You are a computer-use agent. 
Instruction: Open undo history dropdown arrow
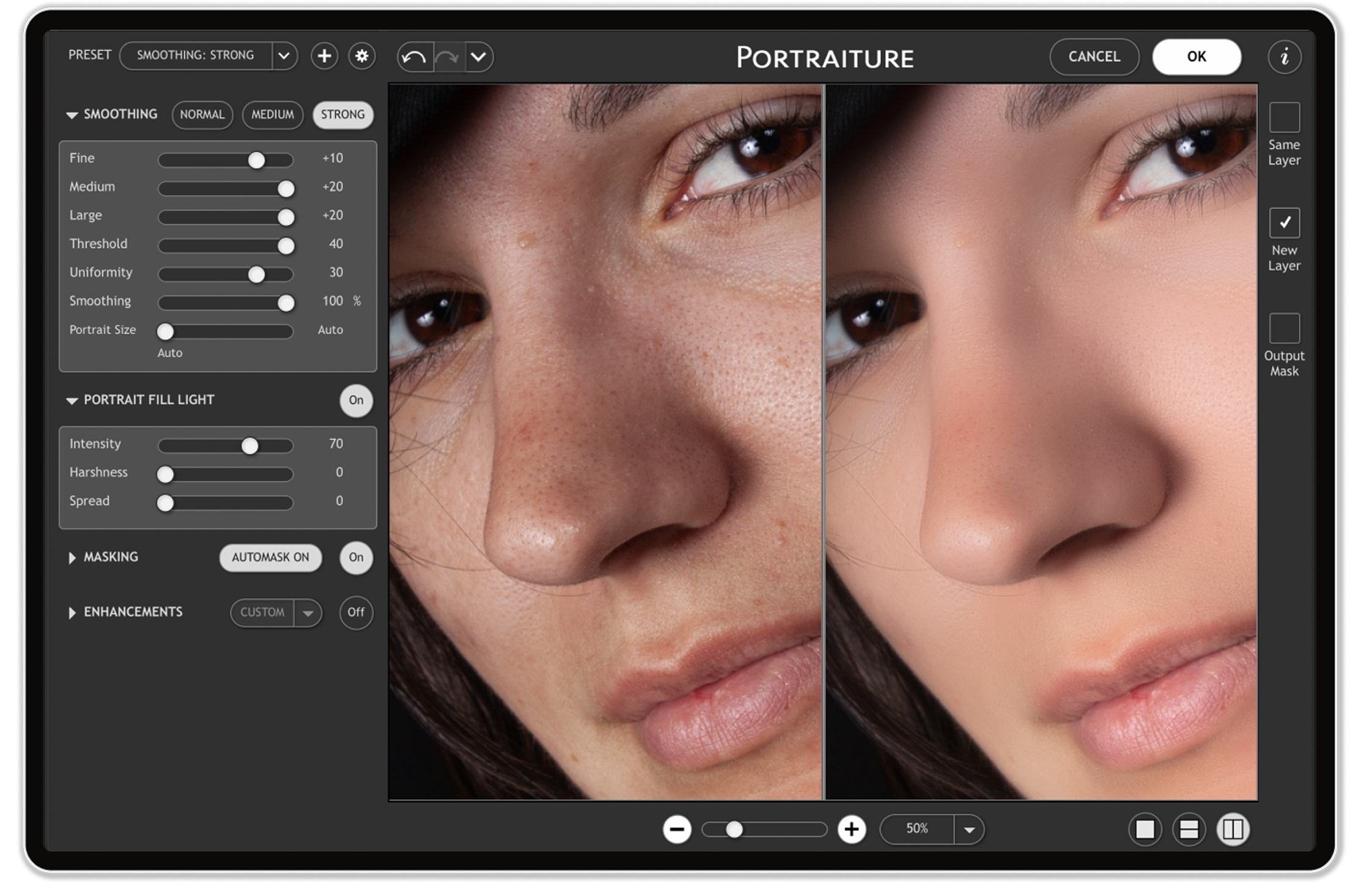(479, 57)
